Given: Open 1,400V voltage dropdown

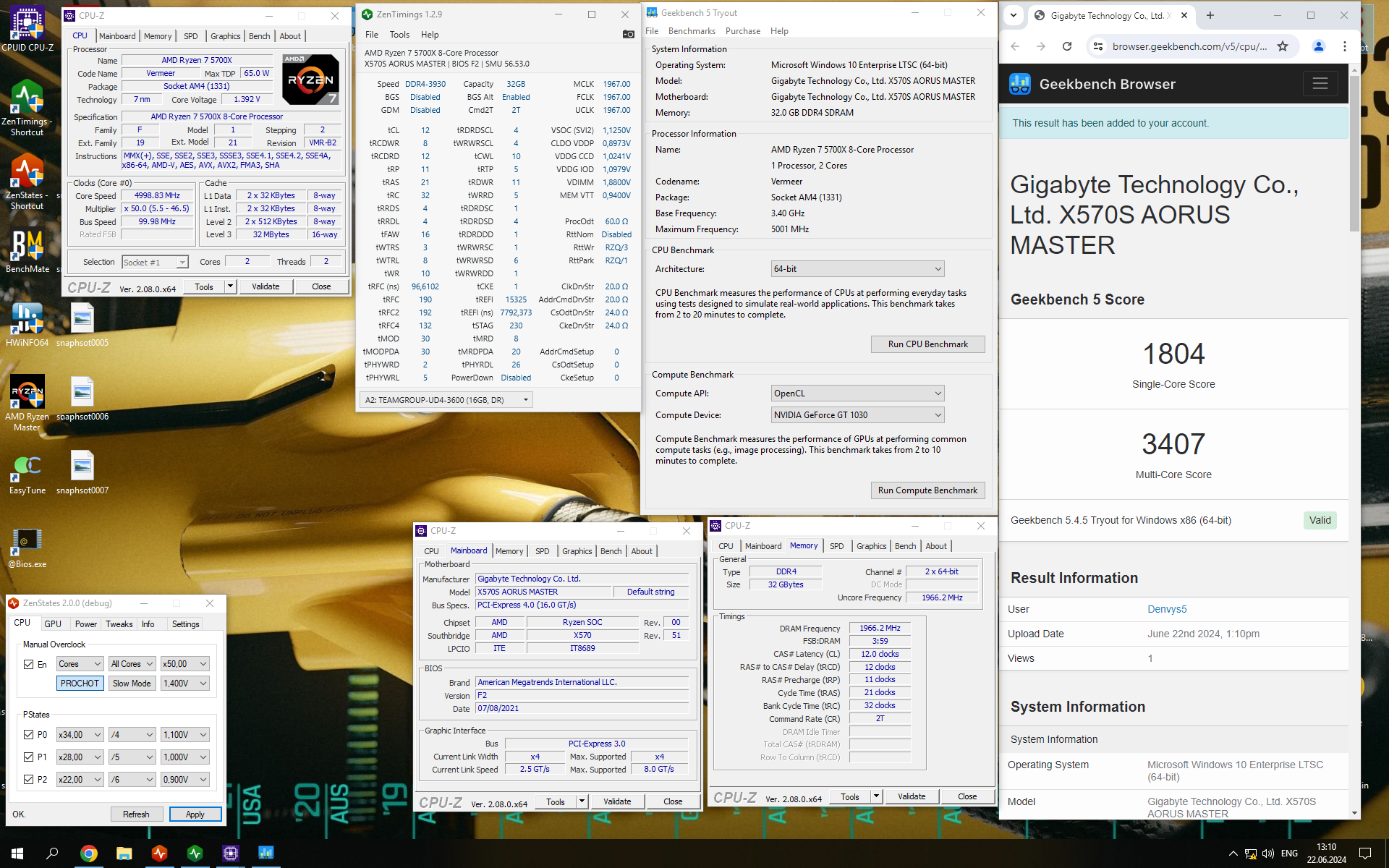Looking at the screenshot, I should [x=184, y=683].
